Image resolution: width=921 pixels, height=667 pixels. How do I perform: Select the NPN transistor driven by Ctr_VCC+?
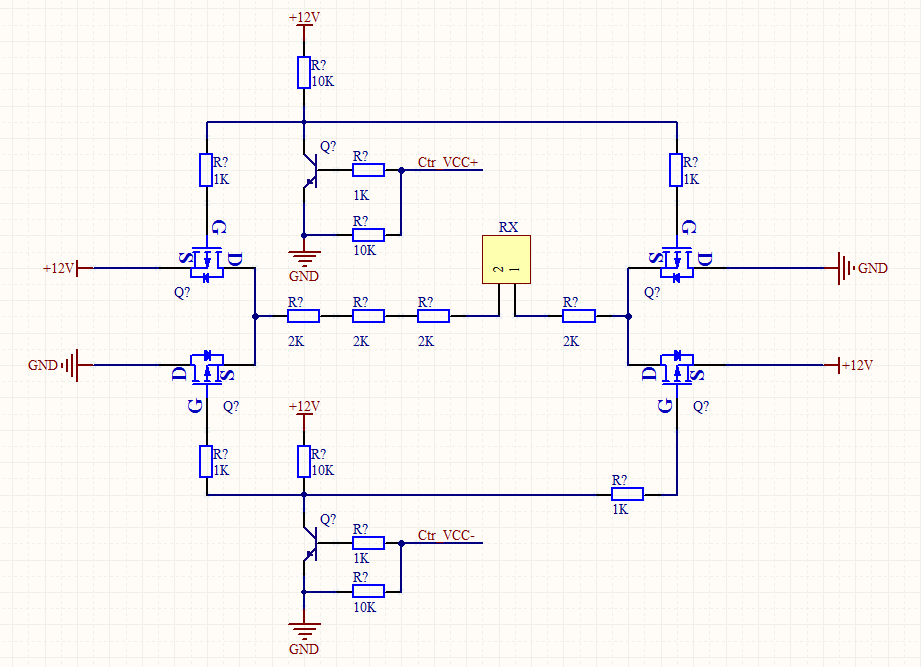(310, 171)
